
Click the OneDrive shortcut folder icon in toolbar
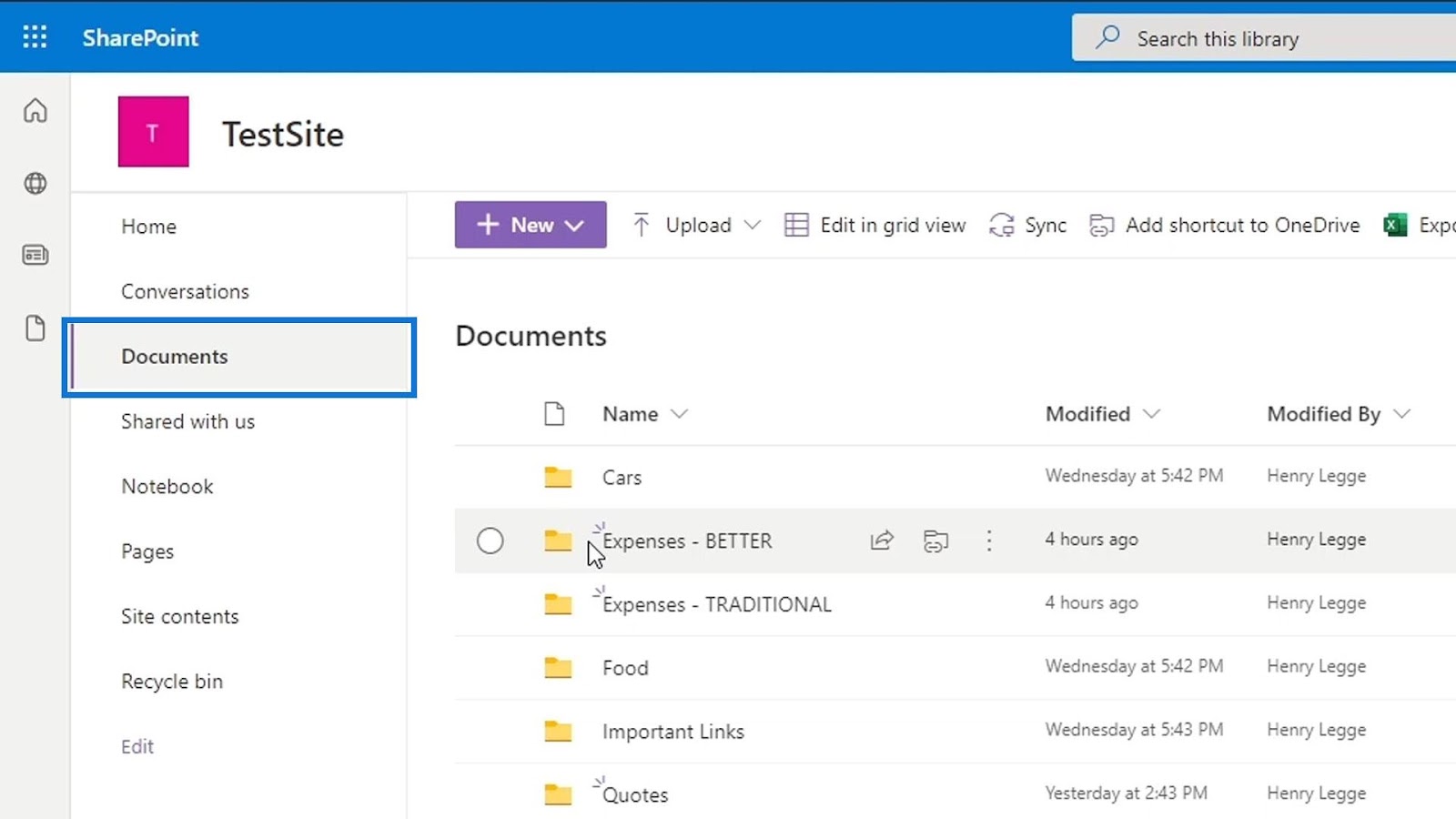coord(1101,225)
